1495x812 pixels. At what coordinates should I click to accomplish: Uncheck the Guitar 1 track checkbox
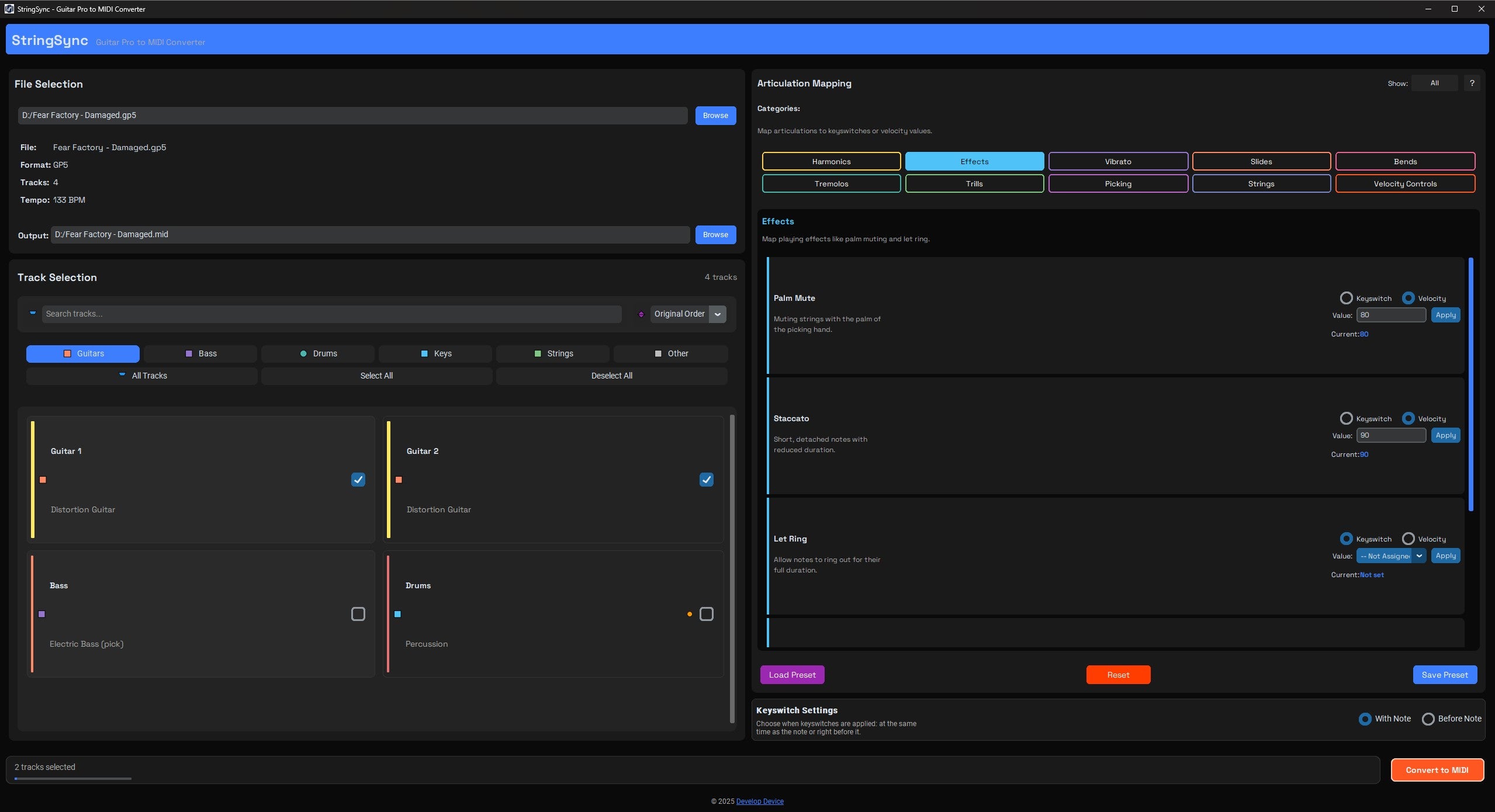pyautogui.click(x=358, y=480)
